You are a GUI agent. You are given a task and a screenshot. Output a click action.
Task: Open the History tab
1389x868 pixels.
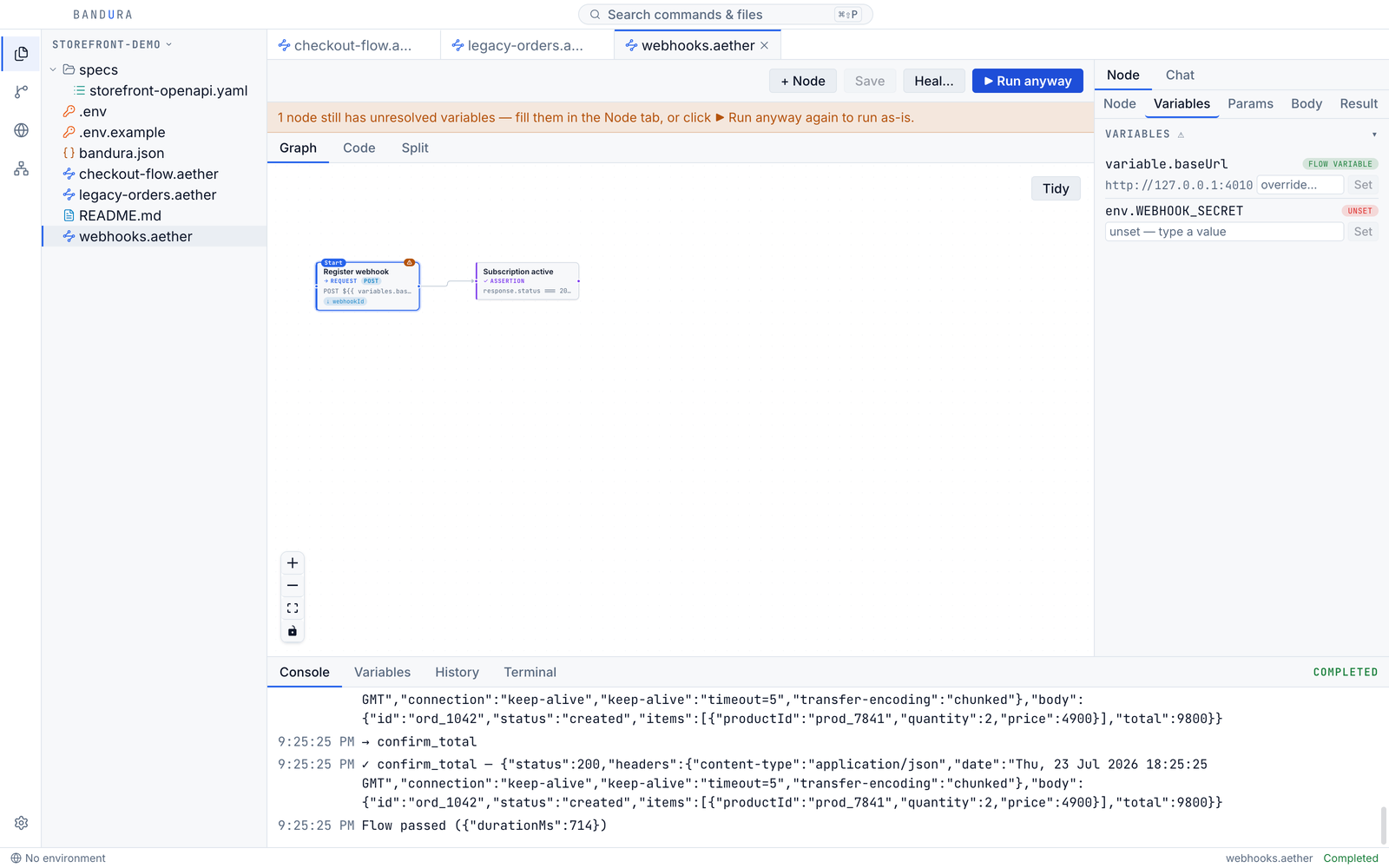pyautogui.click(x=457, y=673)
